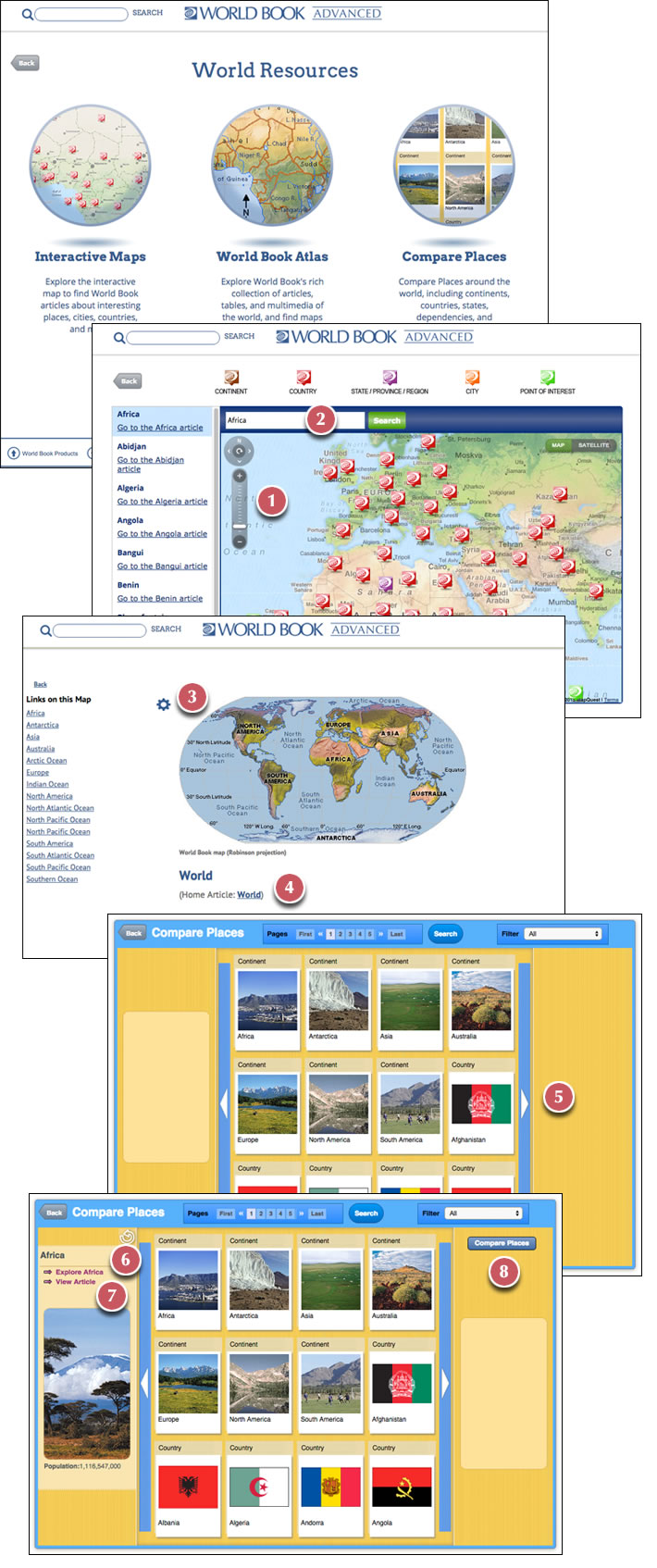Viewport: 657px width, 1568px height.
Task: Select the Albania flag card
Action: tap(188, 1488)
